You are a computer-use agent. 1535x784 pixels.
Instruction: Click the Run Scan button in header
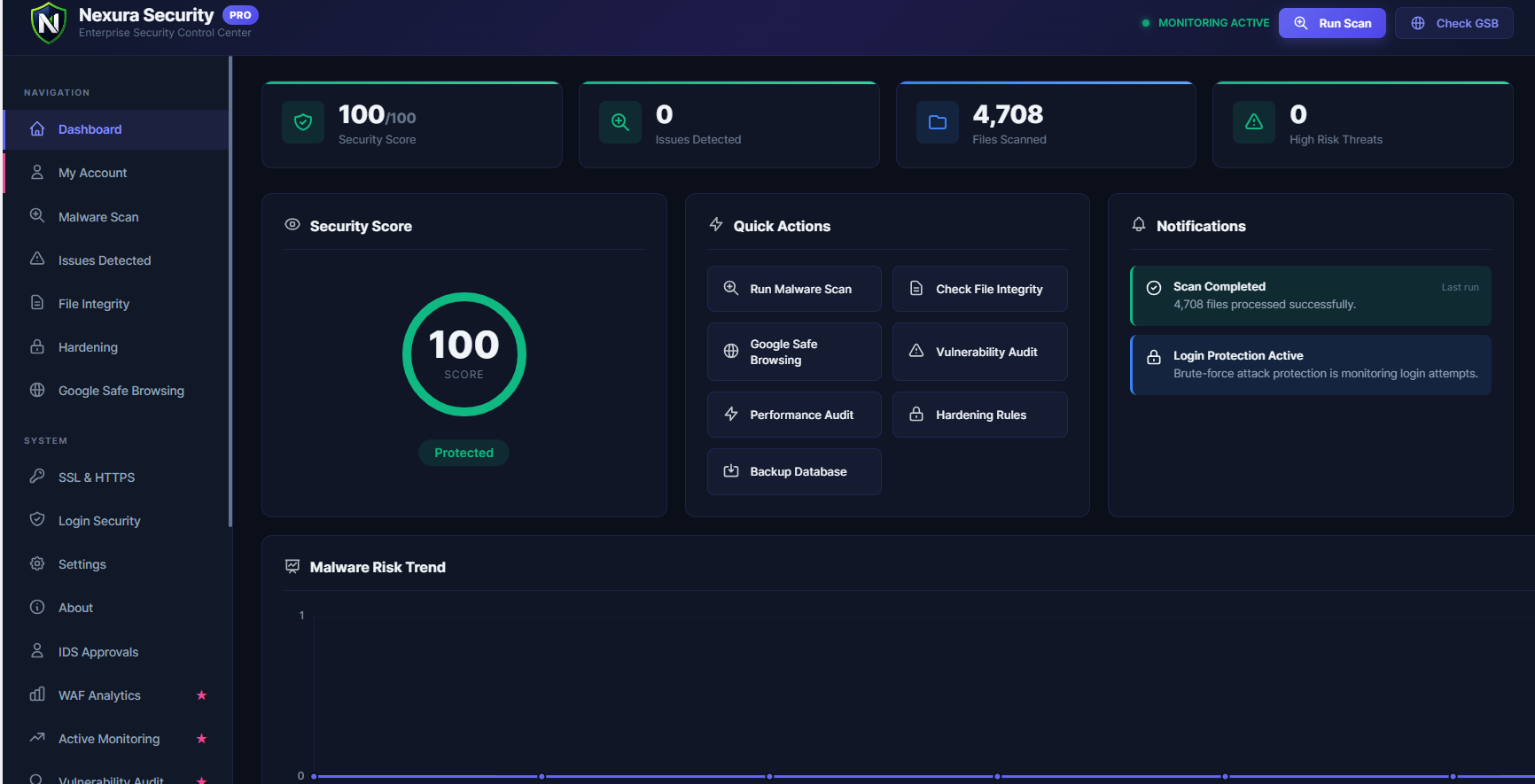[x=1332, y=23]
